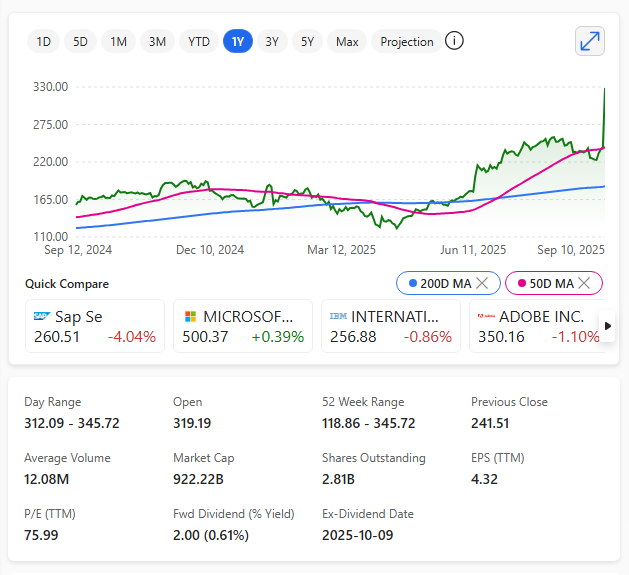The width and height of the screenshot is (629, 575).
Task: Click the pink 50D MA color dot
Action: pyautogui.click(x=522, y=283)
